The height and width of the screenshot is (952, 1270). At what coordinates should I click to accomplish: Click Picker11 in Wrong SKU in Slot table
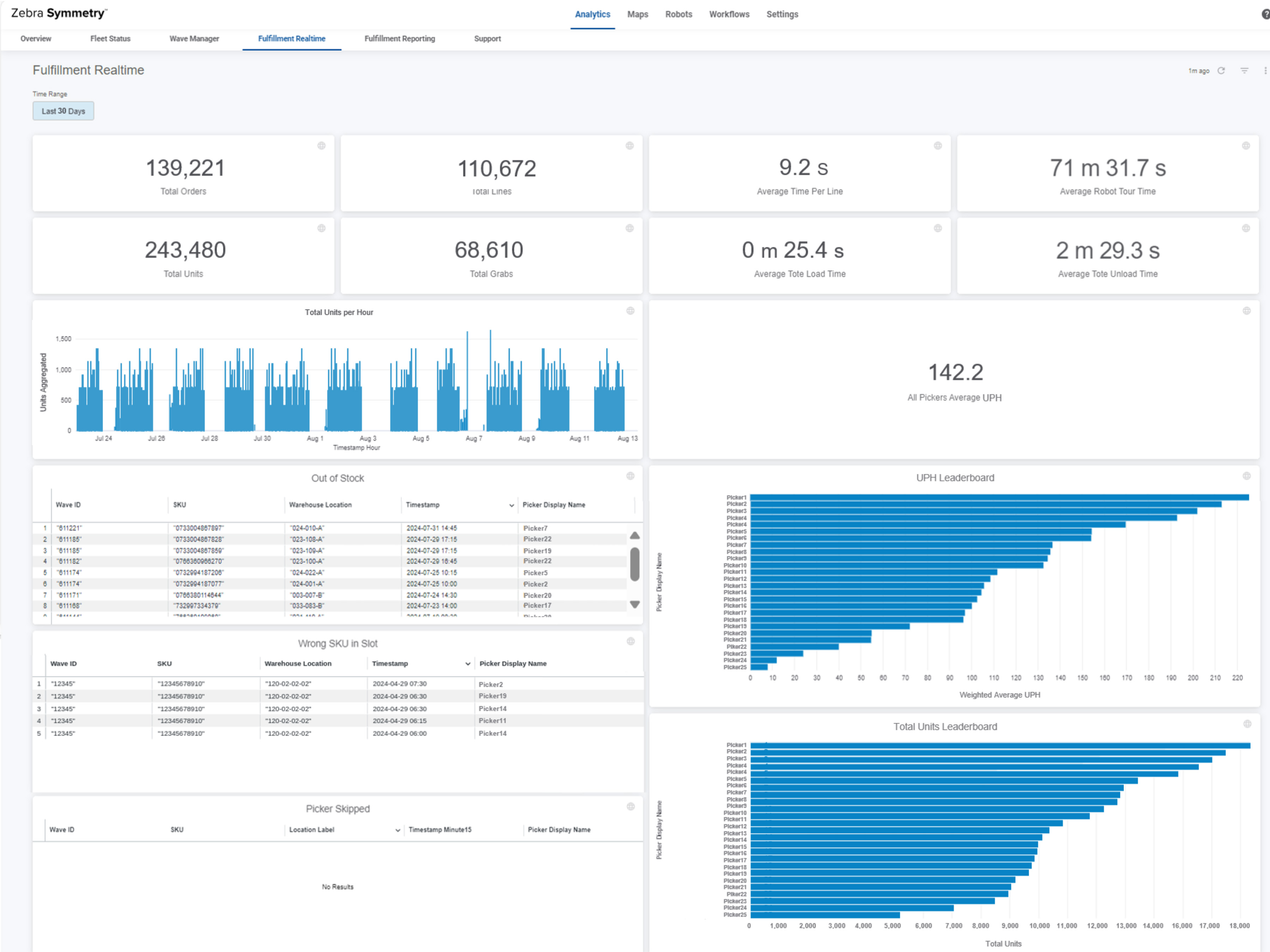pyautogui.click(x=492, y=721)
